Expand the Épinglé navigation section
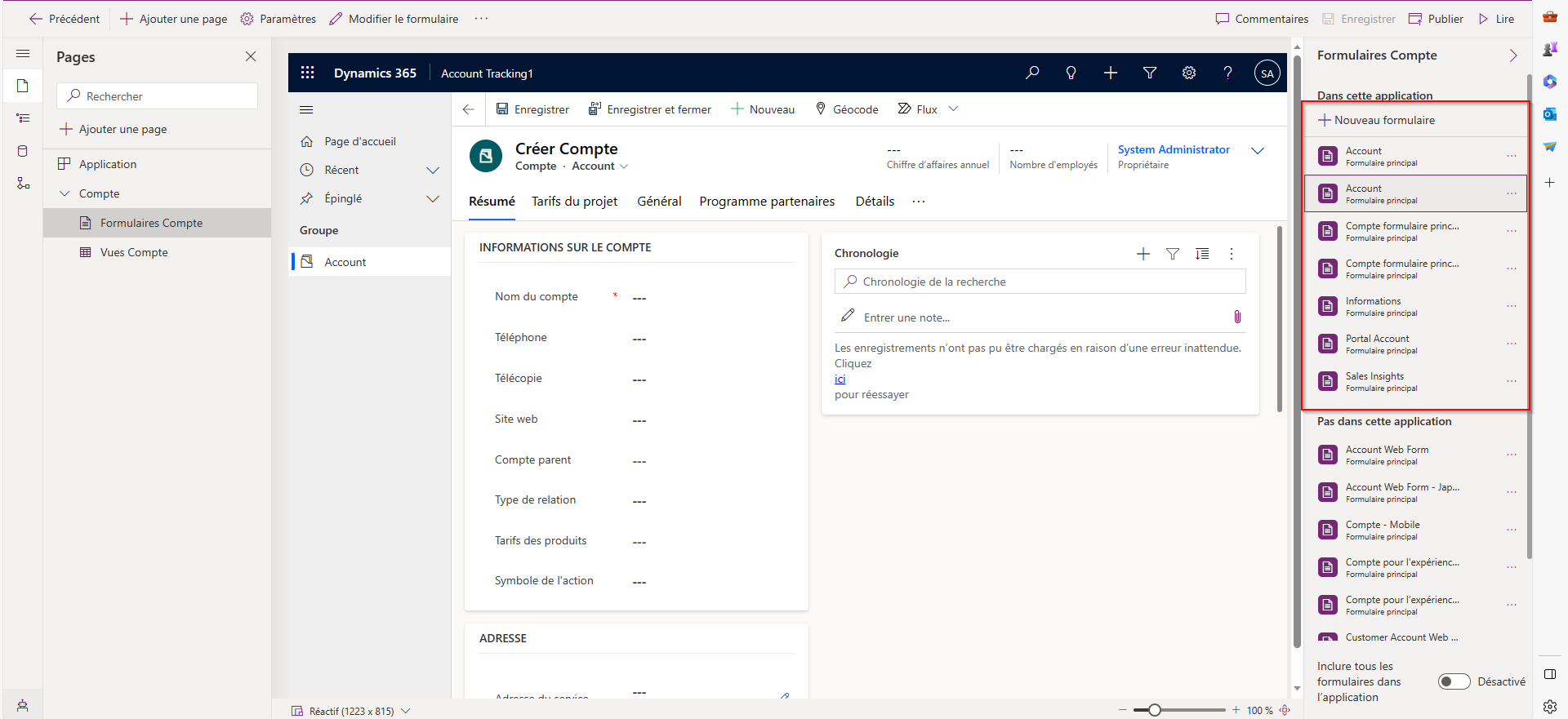 433,198
